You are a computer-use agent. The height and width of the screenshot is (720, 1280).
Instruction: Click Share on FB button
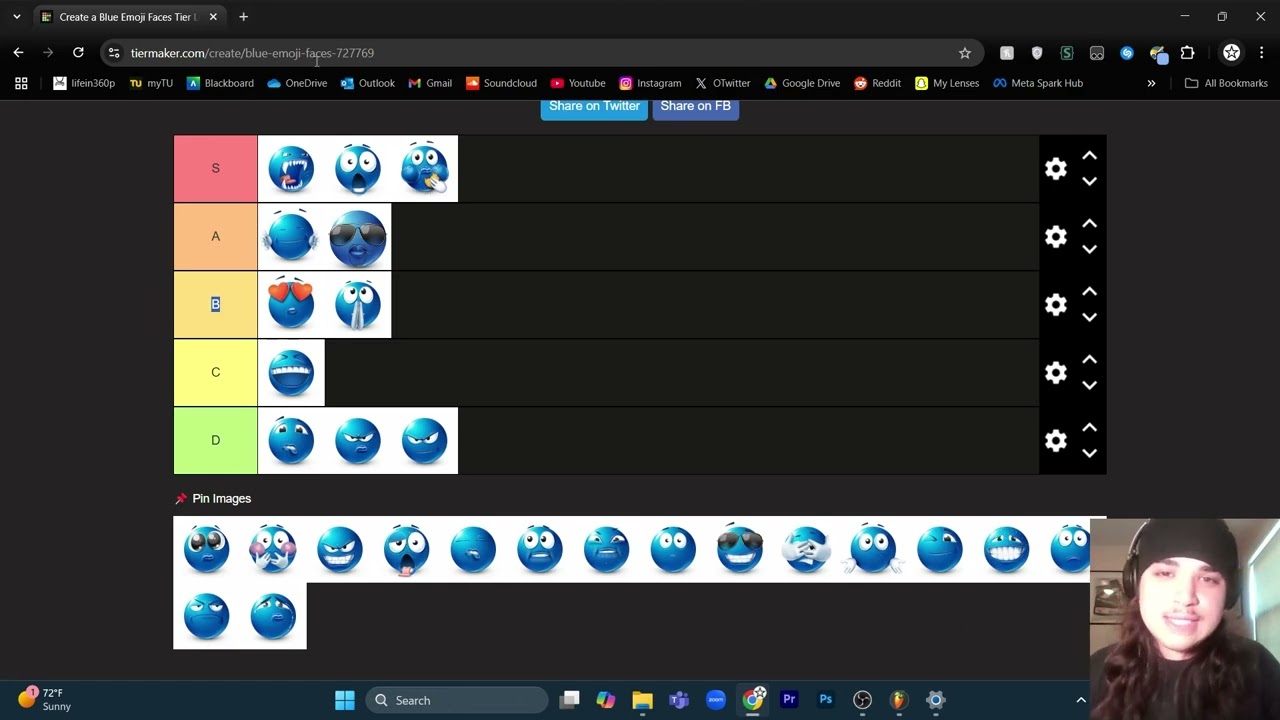[x=695, y=106]
